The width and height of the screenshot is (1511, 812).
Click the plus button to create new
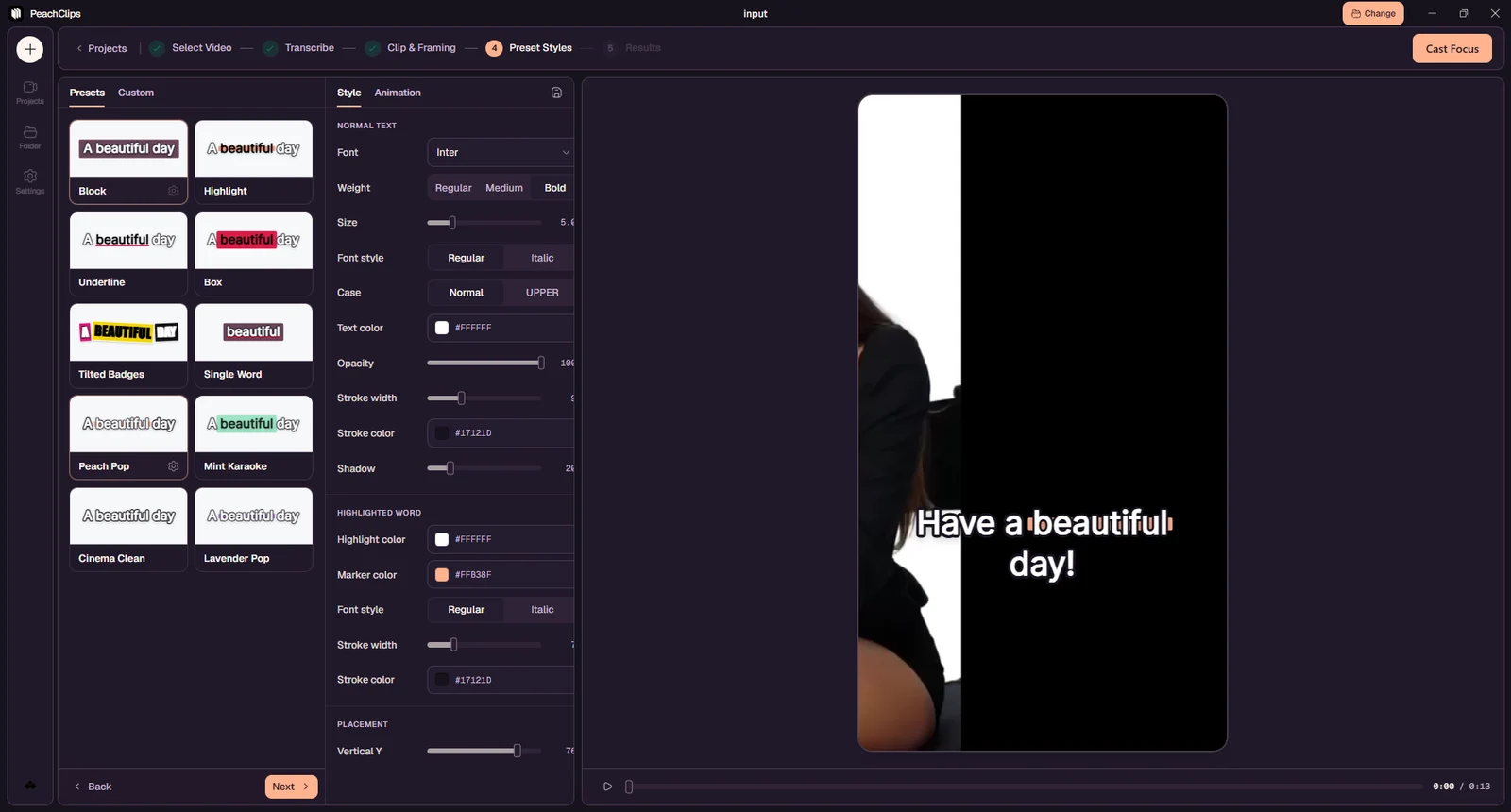click(x=30, y=49)
